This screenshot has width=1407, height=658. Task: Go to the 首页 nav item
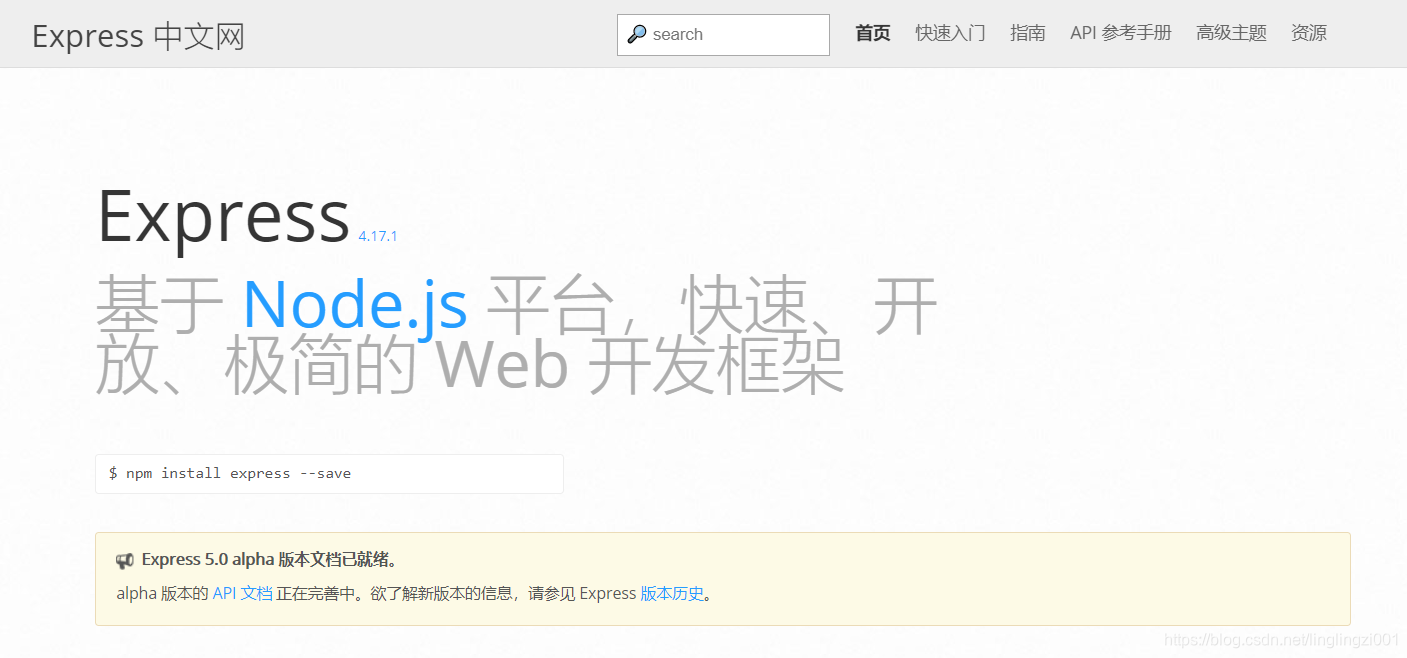(x=873, y=33)
